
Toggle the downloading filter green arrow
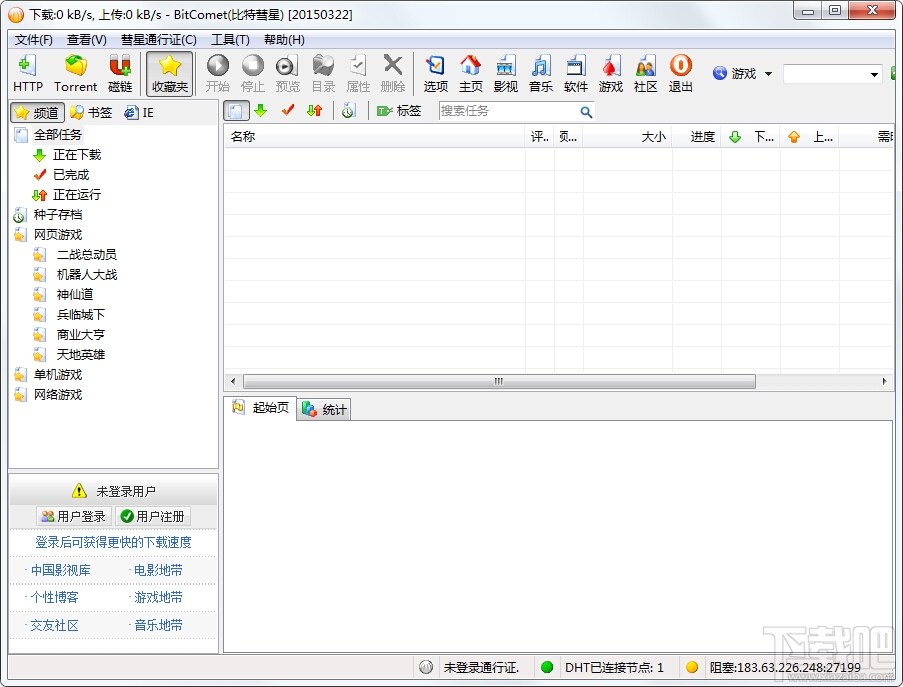(x=261, y=111)
